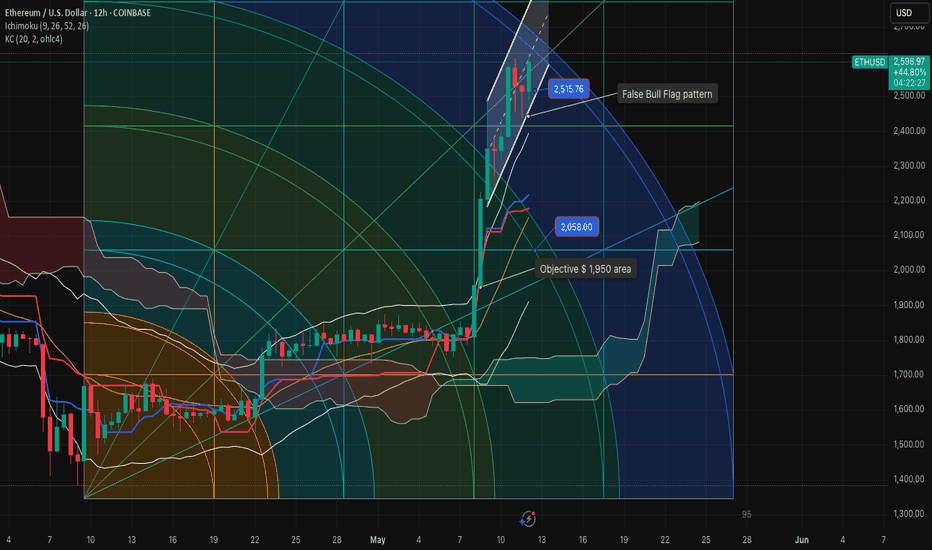Select the Ichimoku (9, 26, 52, 26) indicator legend
The image size is (932, 550).
click(47, 26)
